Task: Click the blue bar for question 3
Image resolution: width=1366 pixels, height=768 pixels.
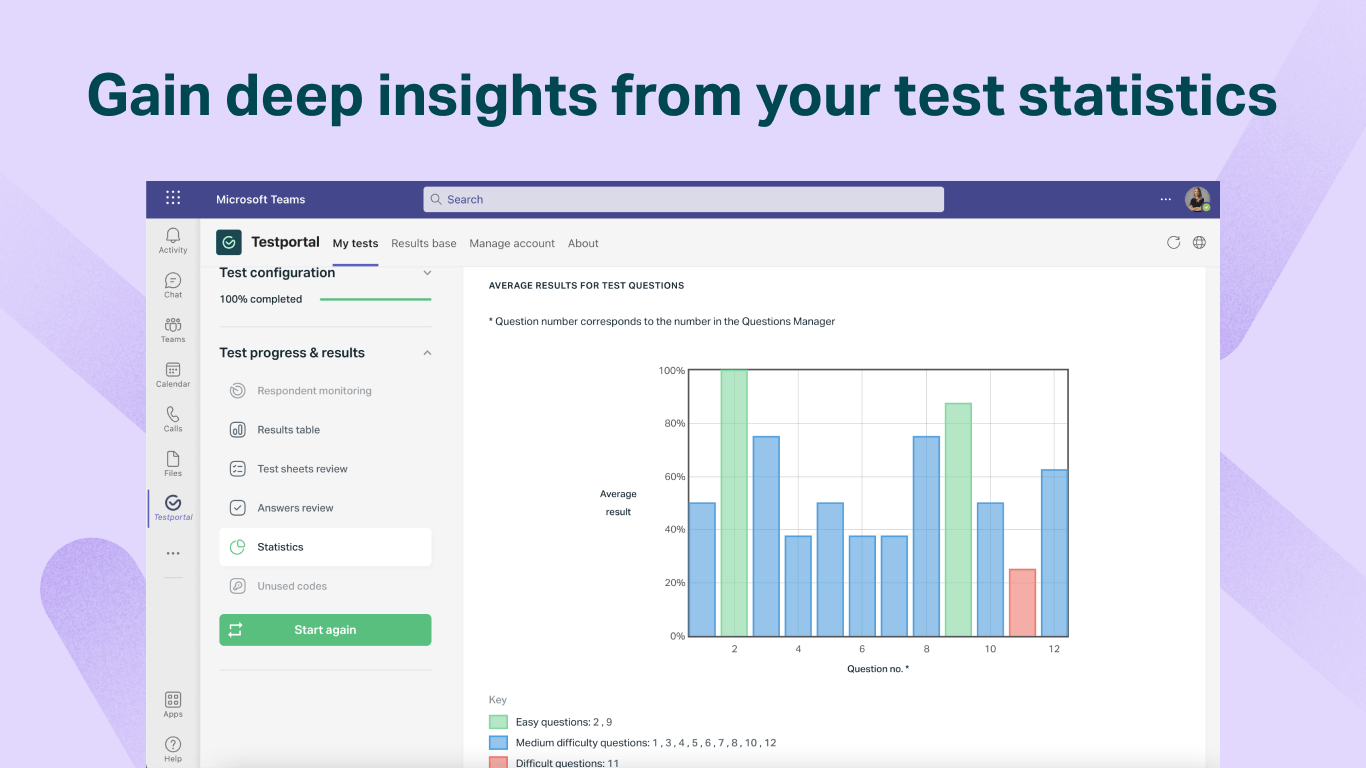Action: pos(766,536)
